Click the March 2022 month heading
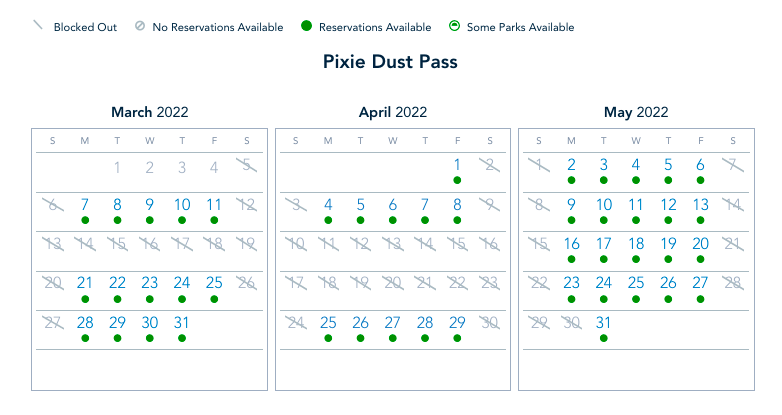 click(x=149, y=113)
